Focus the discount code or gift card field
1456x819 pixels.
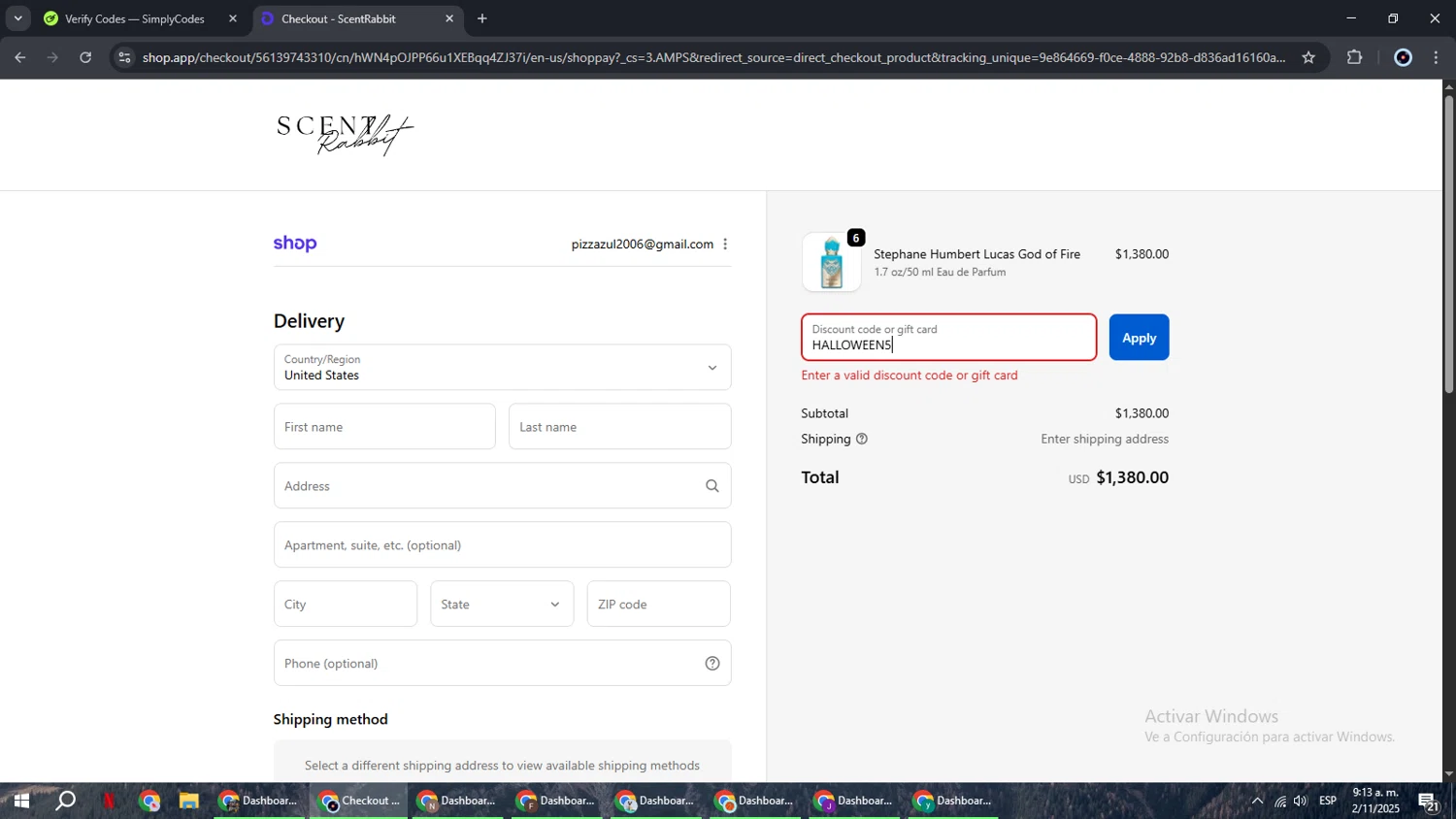(948, 338)
